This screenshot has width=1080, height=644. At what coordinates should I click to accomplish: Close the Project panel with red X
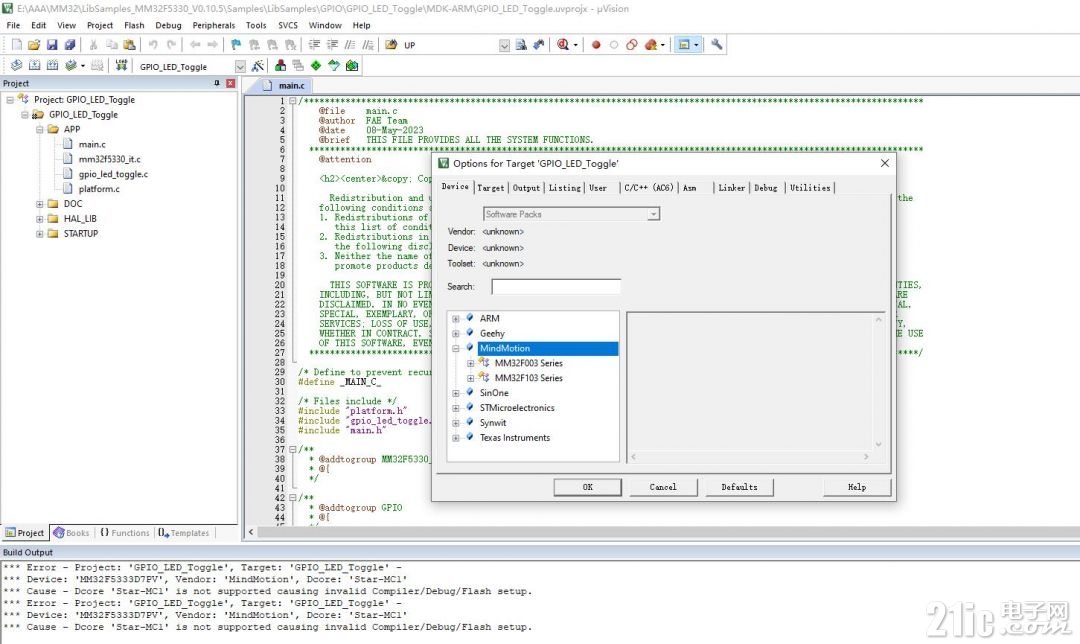click(x=231, y=83)
